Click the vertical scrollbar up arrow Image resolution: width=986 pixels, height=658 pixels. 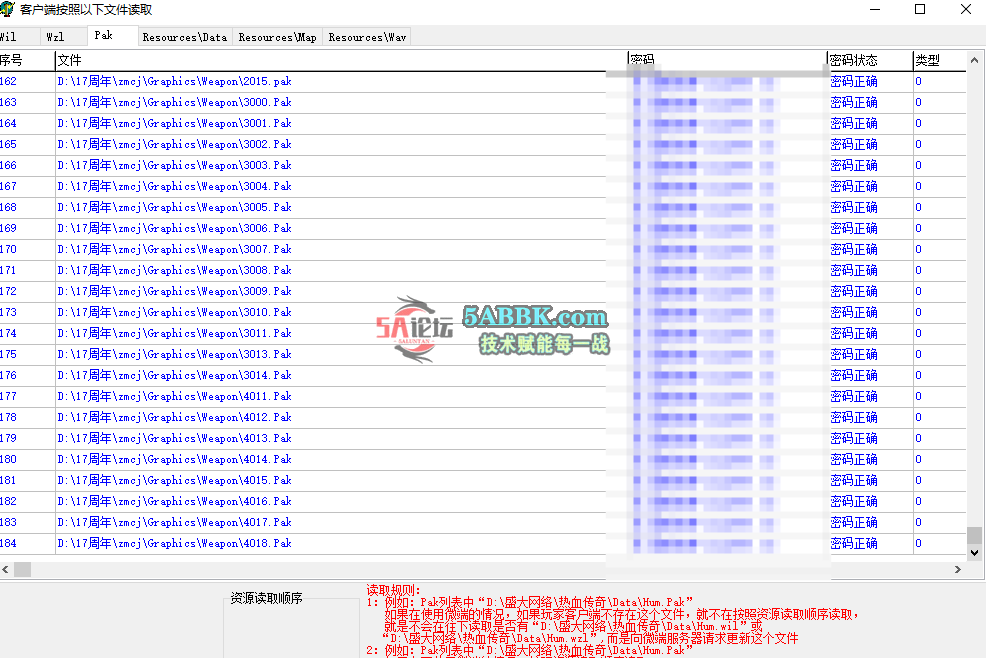click(974, 60)
